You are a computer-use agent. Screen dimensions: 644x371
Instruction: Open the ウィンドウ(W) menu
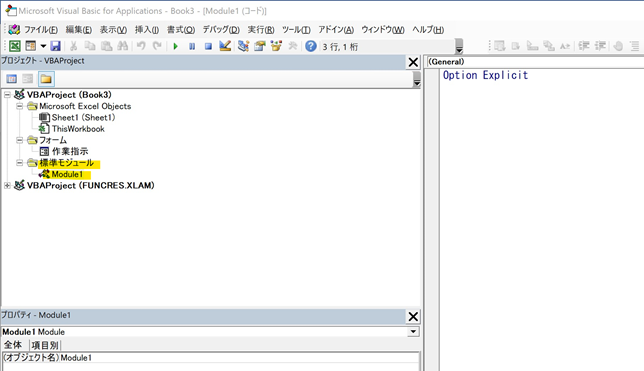[383, 30]
